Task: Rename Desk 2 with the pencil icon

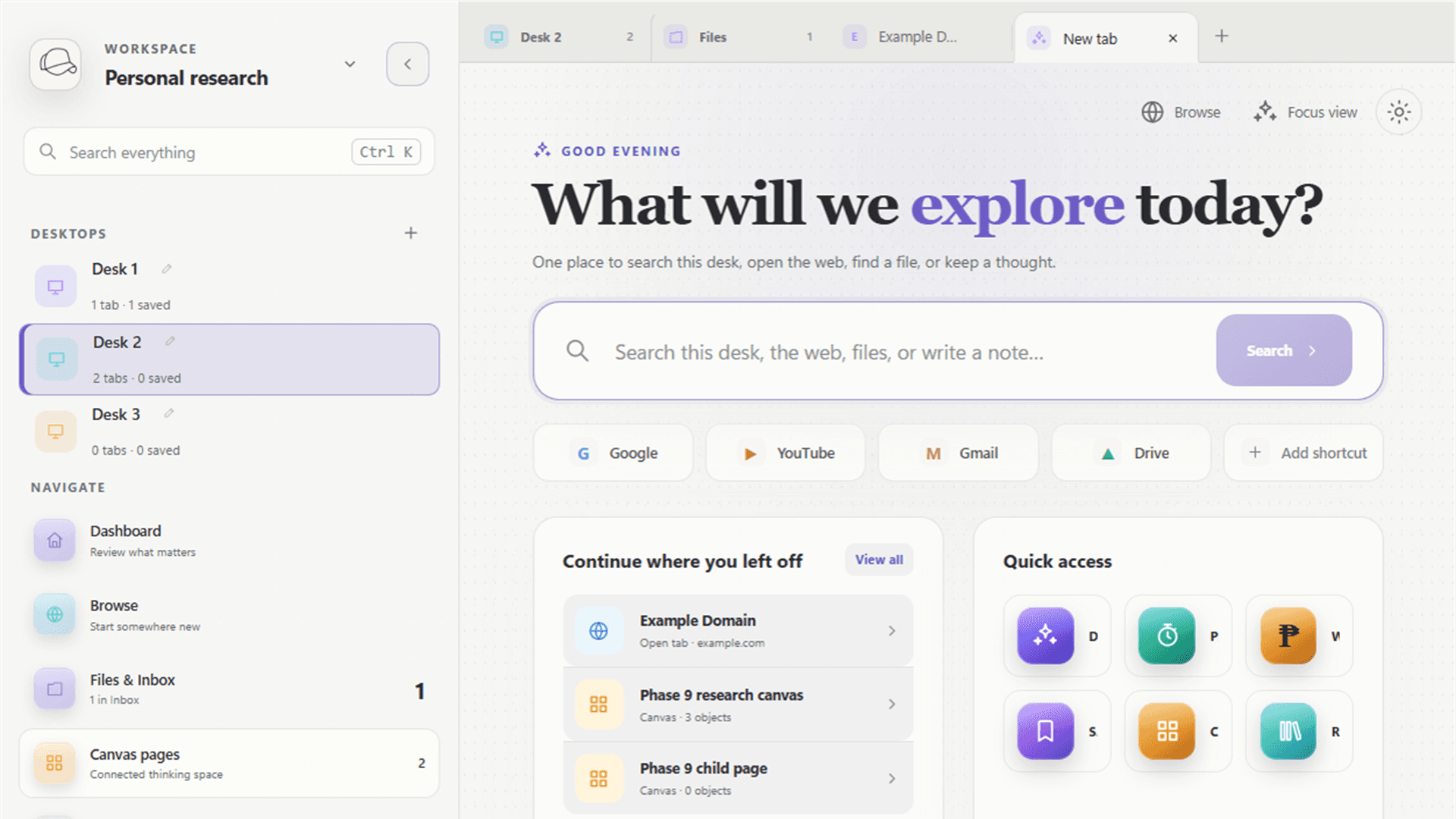Action: [x=170, y=341]
